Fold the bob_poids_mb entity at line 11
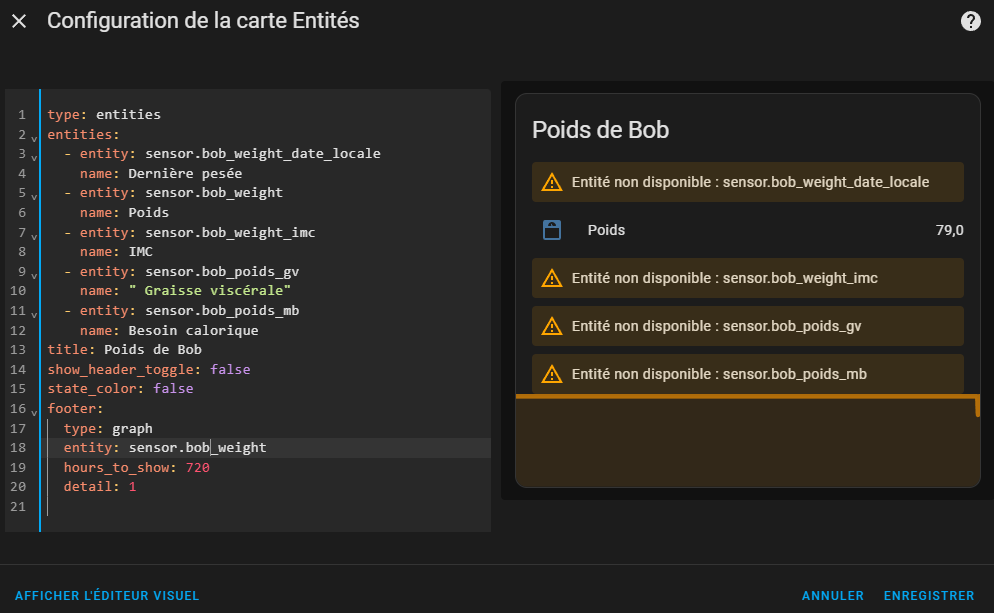The image size is (994, 613). (x=34, y=314)
